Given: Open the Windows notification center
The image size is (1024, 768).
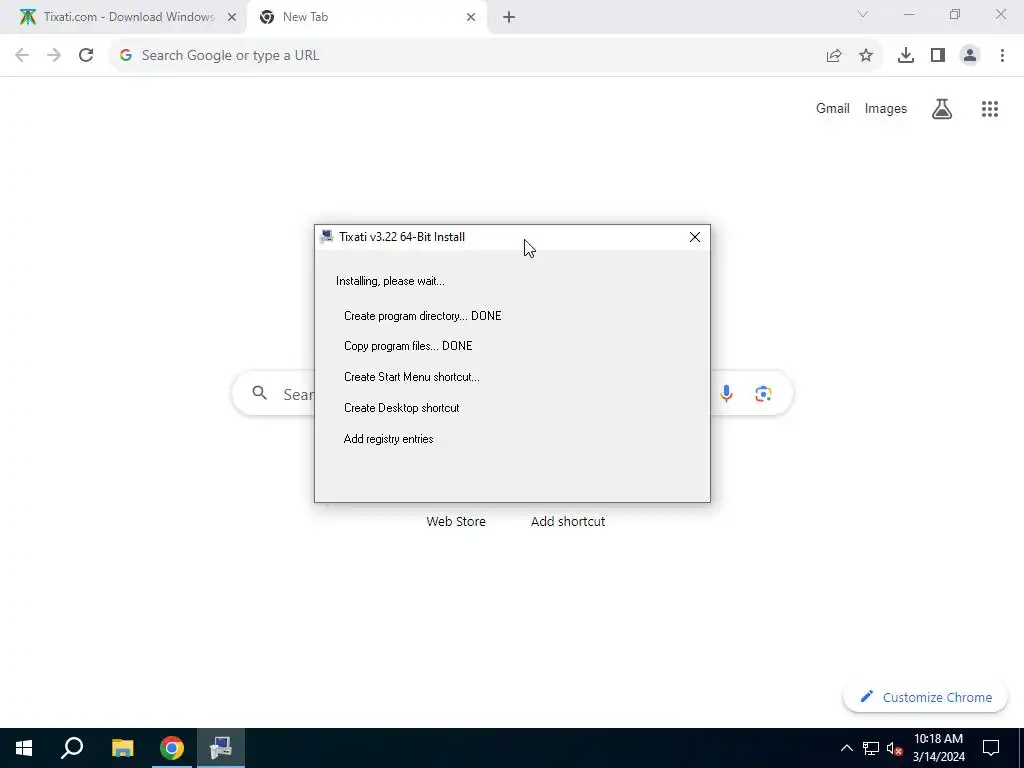Looking at the screenshot, I should tap(991, 748).
